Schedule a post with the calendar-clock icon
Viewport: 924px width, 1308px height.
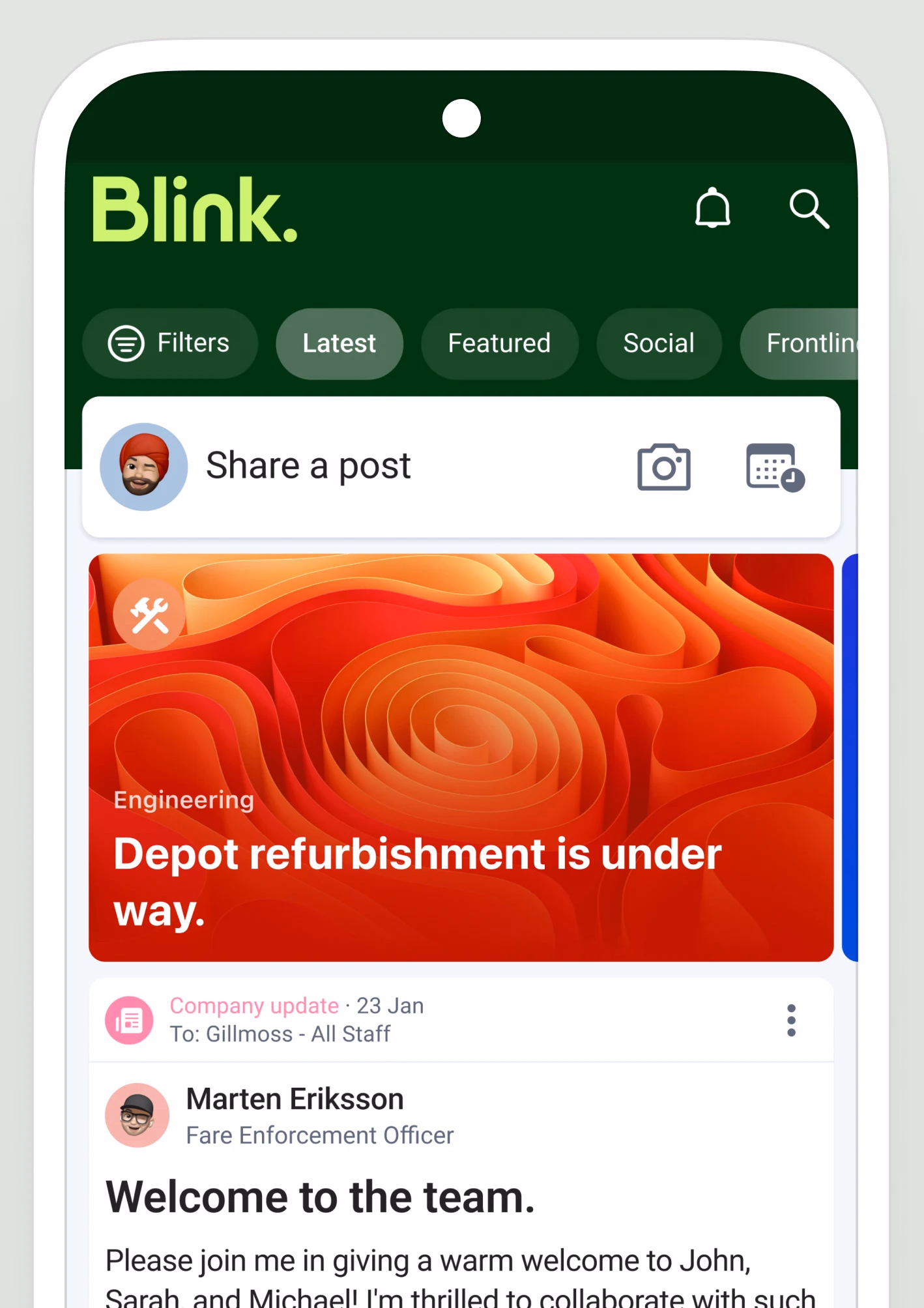click(x=775, y=467)
